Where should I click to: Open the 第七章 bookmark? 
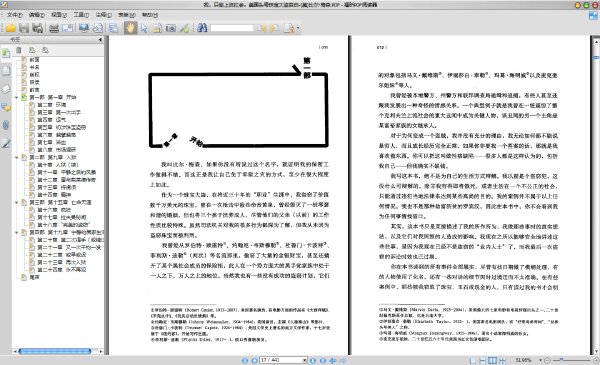coord(52,142)
